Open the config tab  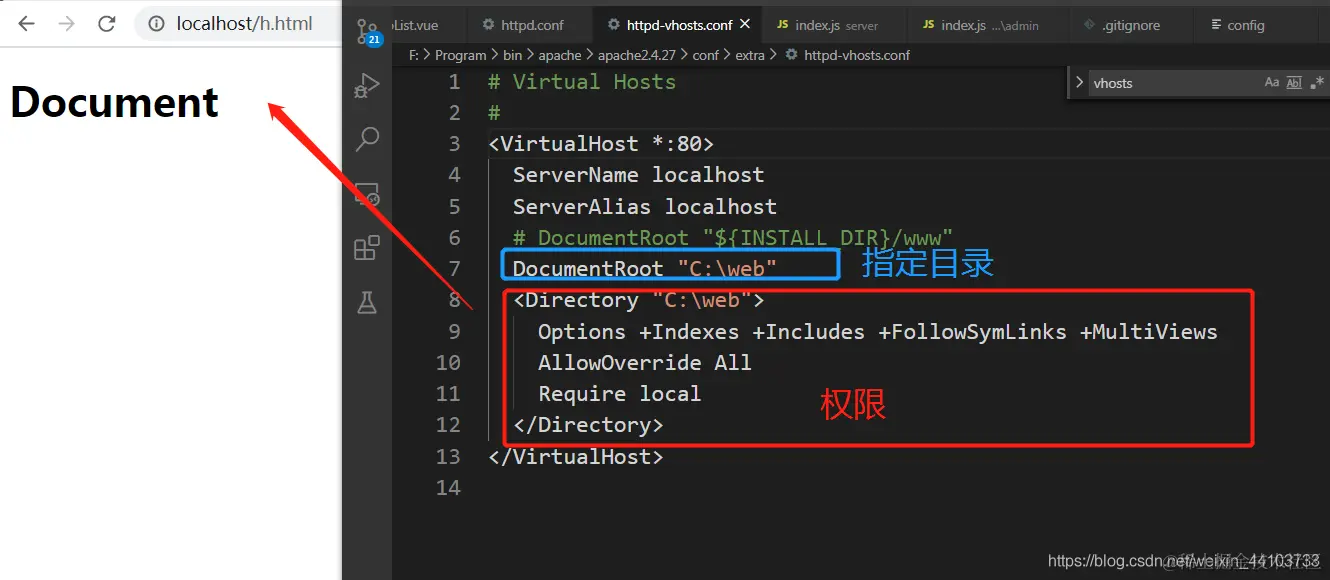coord(1238,25)
